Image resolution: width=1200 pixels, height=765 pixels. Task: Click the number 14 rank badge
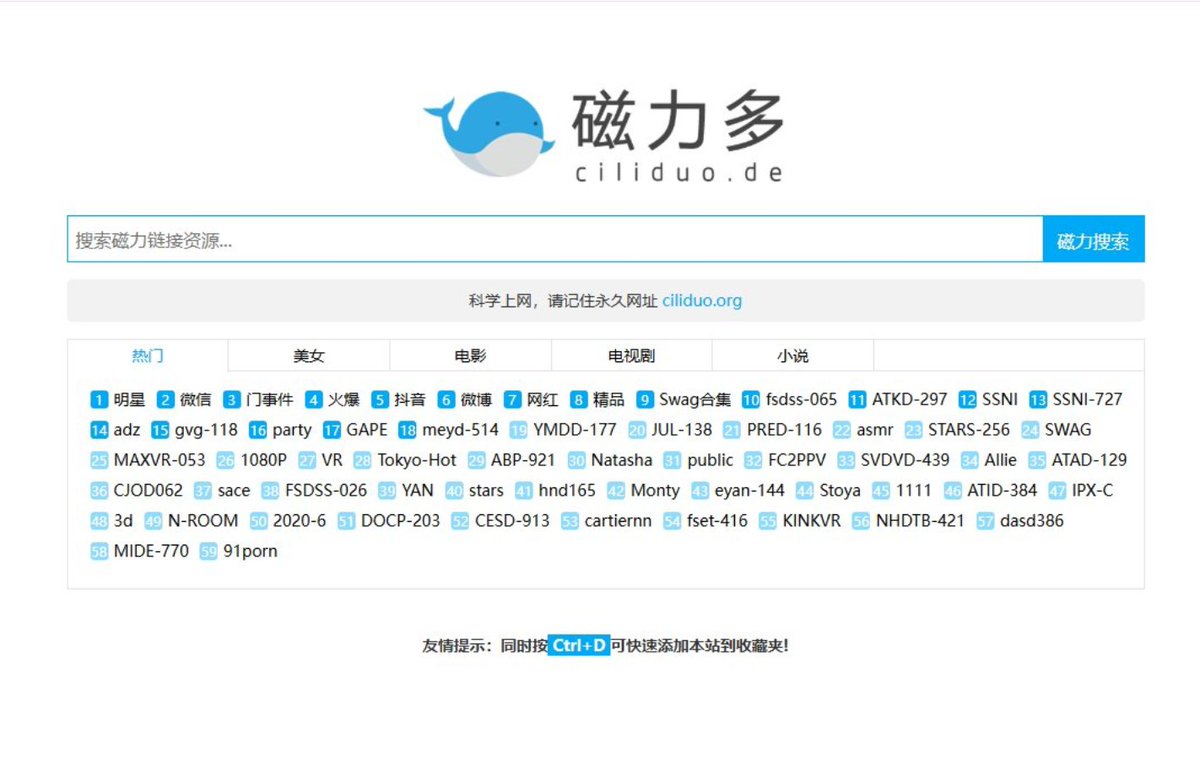[99, 430]
